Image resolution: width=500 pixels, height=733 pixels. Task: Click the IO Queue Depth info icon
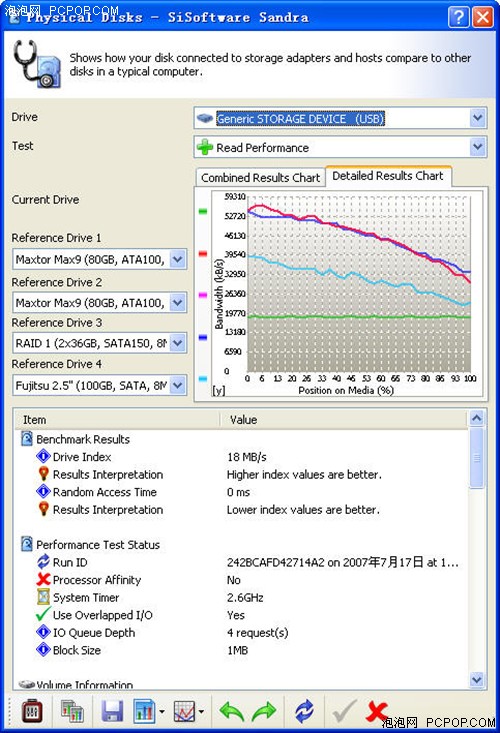(43, 632)
